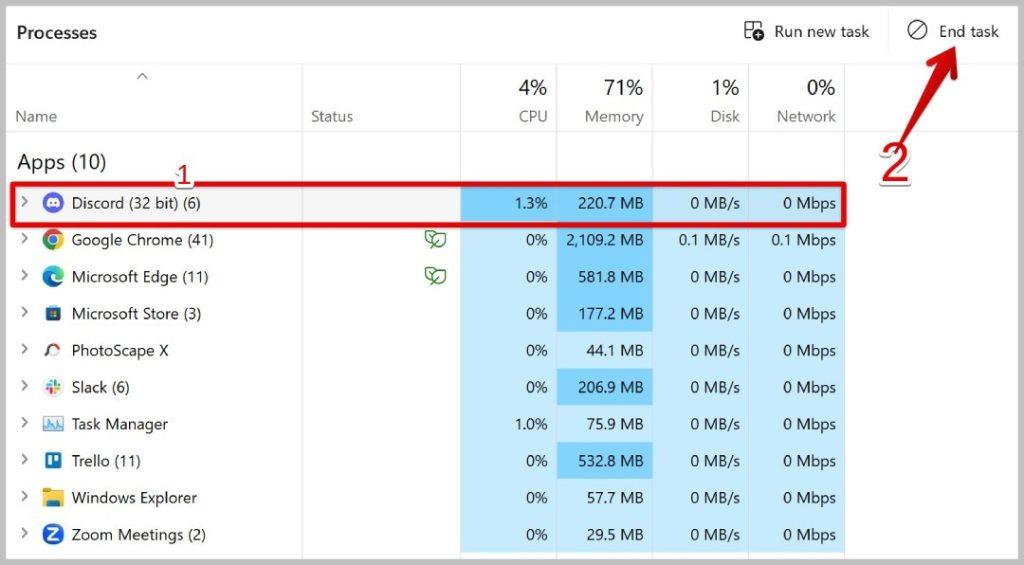
Task: Sort by the CPU column header
Action: coord(509,98)
